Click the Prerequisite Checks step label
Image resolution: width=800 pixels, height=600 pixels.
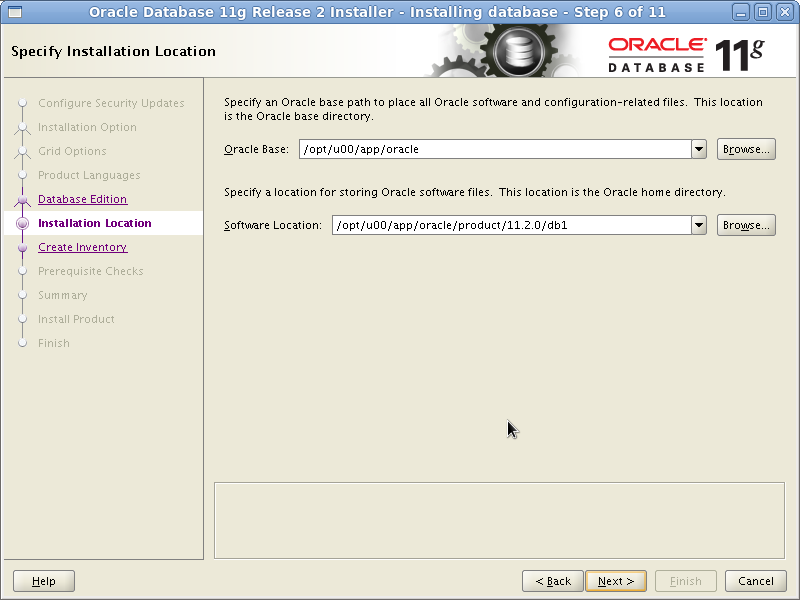91,271
